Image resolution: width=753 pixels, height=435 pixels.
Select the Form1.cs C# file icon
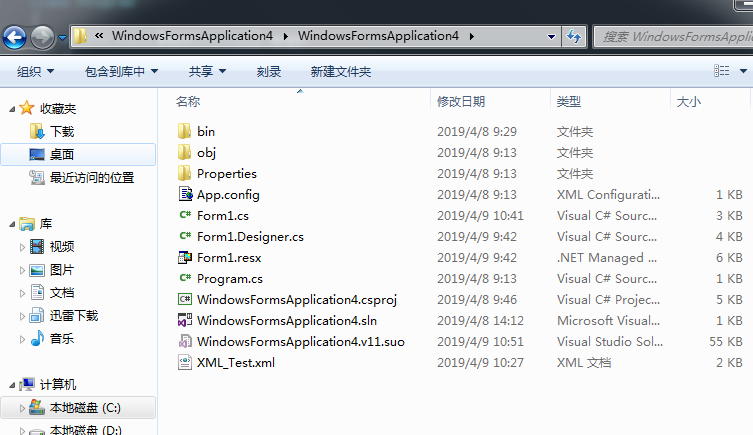185,215
